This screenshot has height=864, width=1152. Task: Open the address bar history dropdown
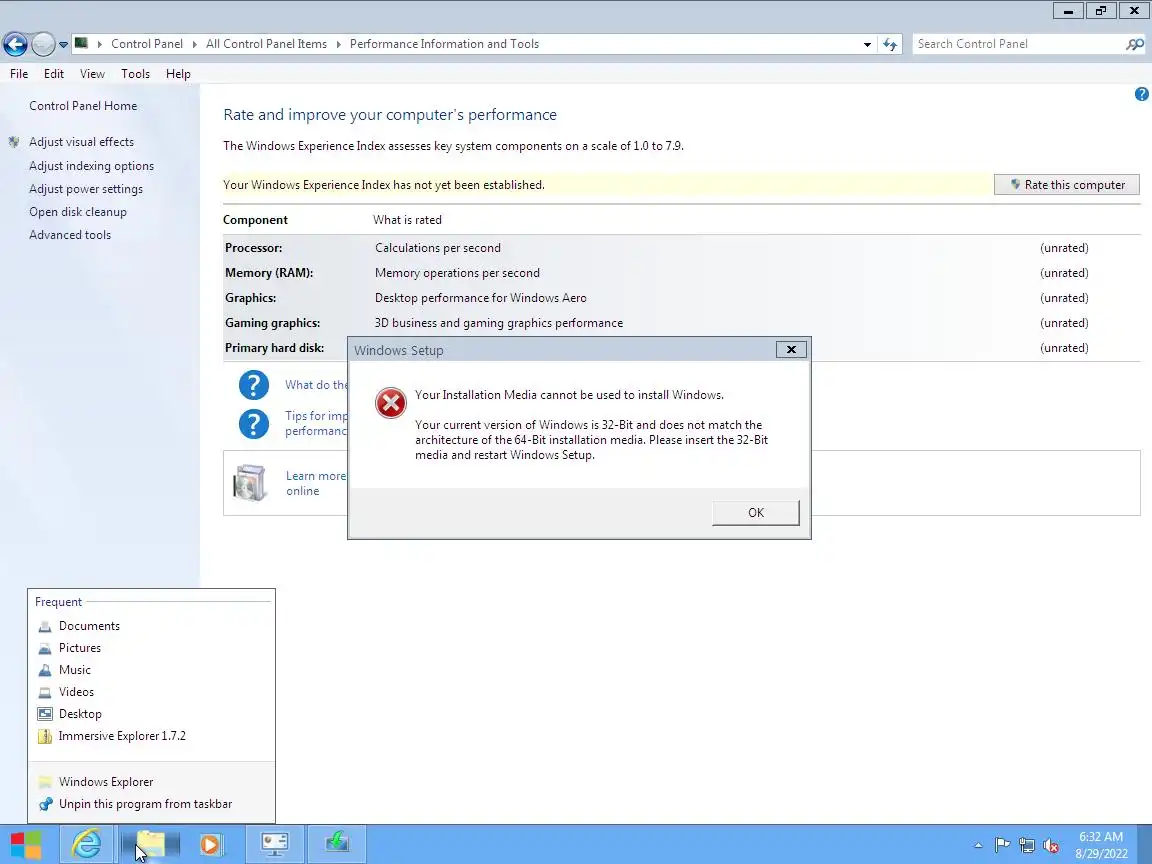click(x=867, y=44)
